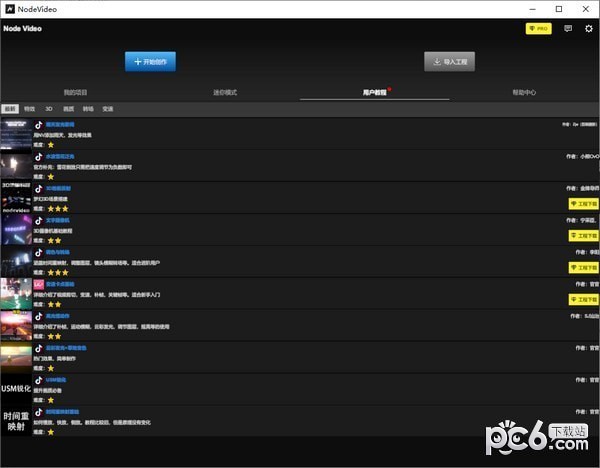
Task: Select the 3D filter category
Action: click(49, 109)
